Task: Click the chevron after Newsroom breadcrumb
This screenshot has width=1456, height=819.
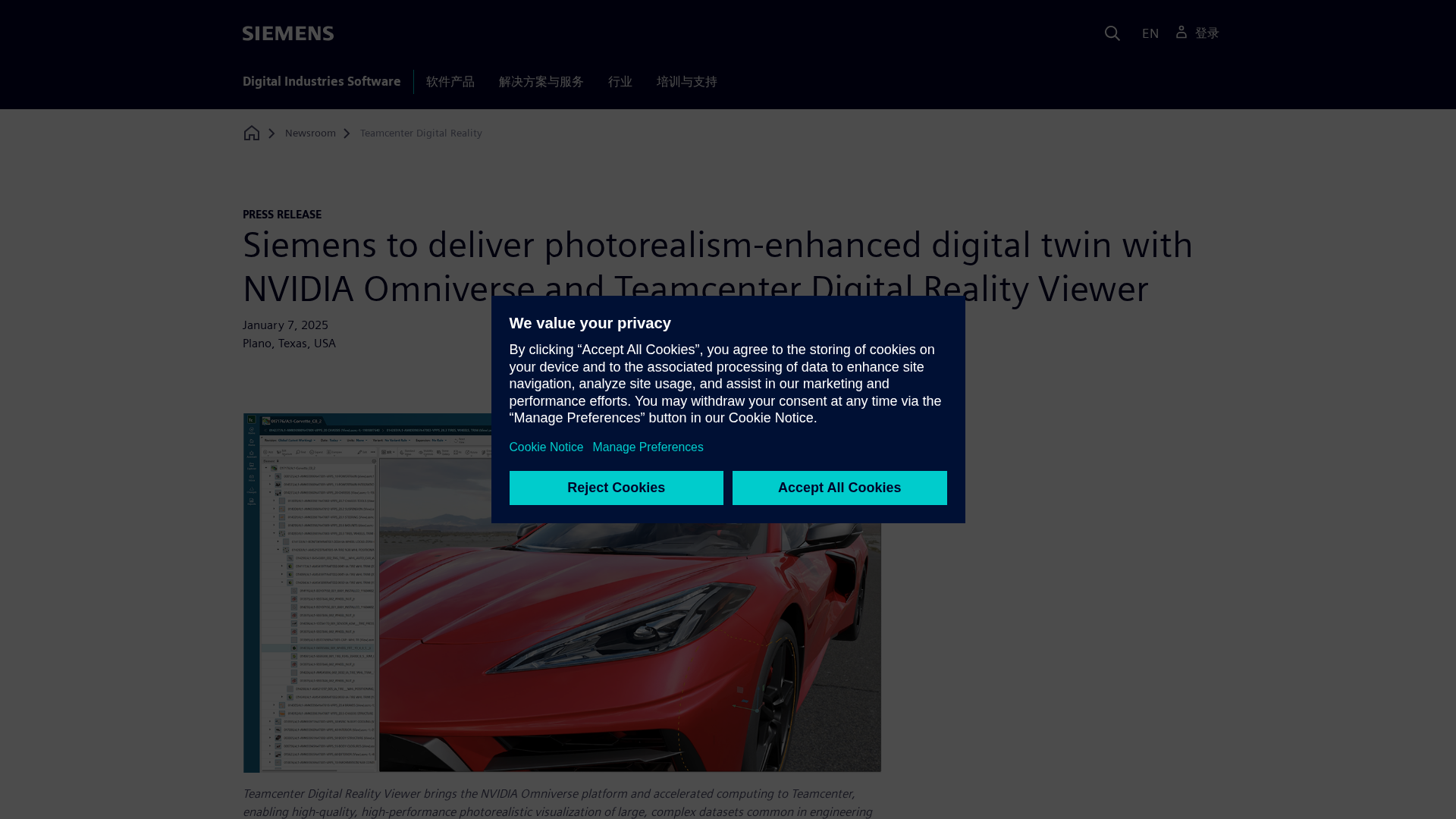Action: pyautogui.click(x=347, y=133)
